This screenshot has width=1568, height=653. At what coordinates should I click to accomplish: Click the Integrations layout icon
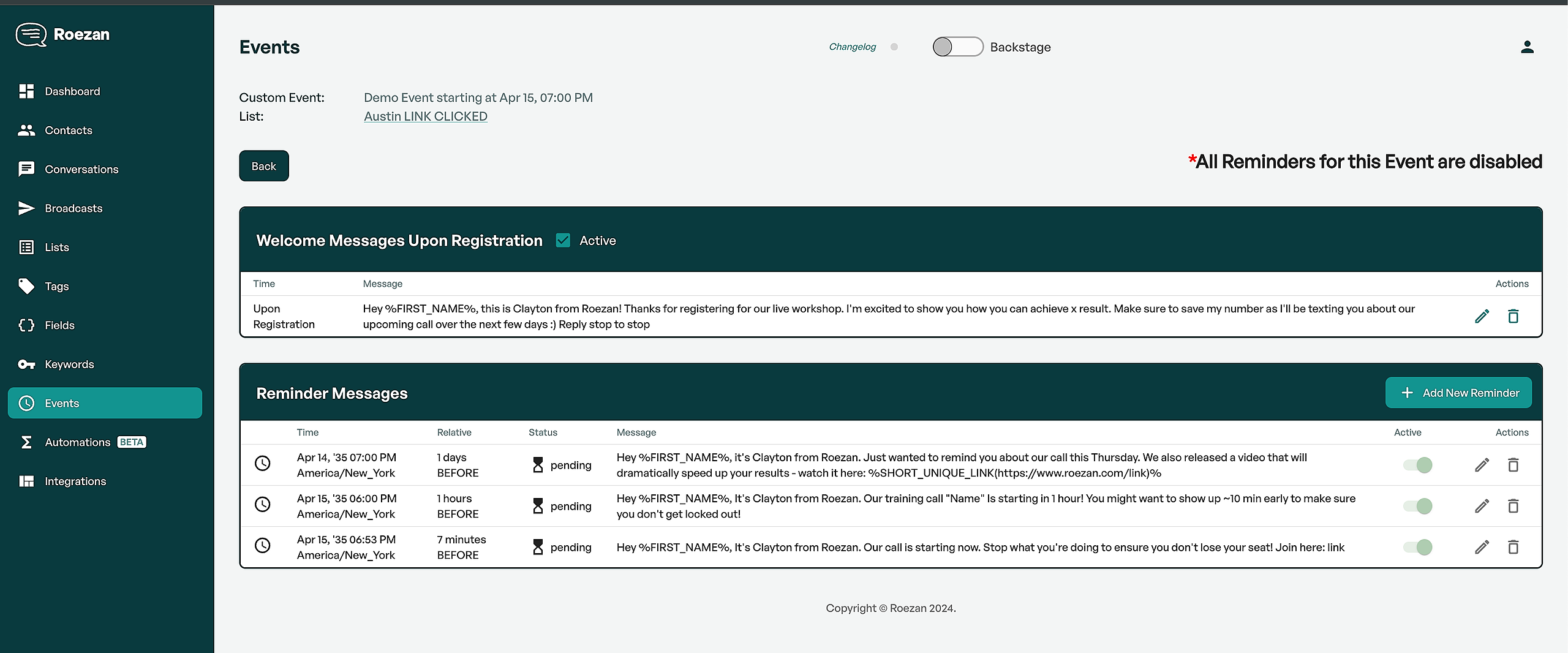[26, 481]
